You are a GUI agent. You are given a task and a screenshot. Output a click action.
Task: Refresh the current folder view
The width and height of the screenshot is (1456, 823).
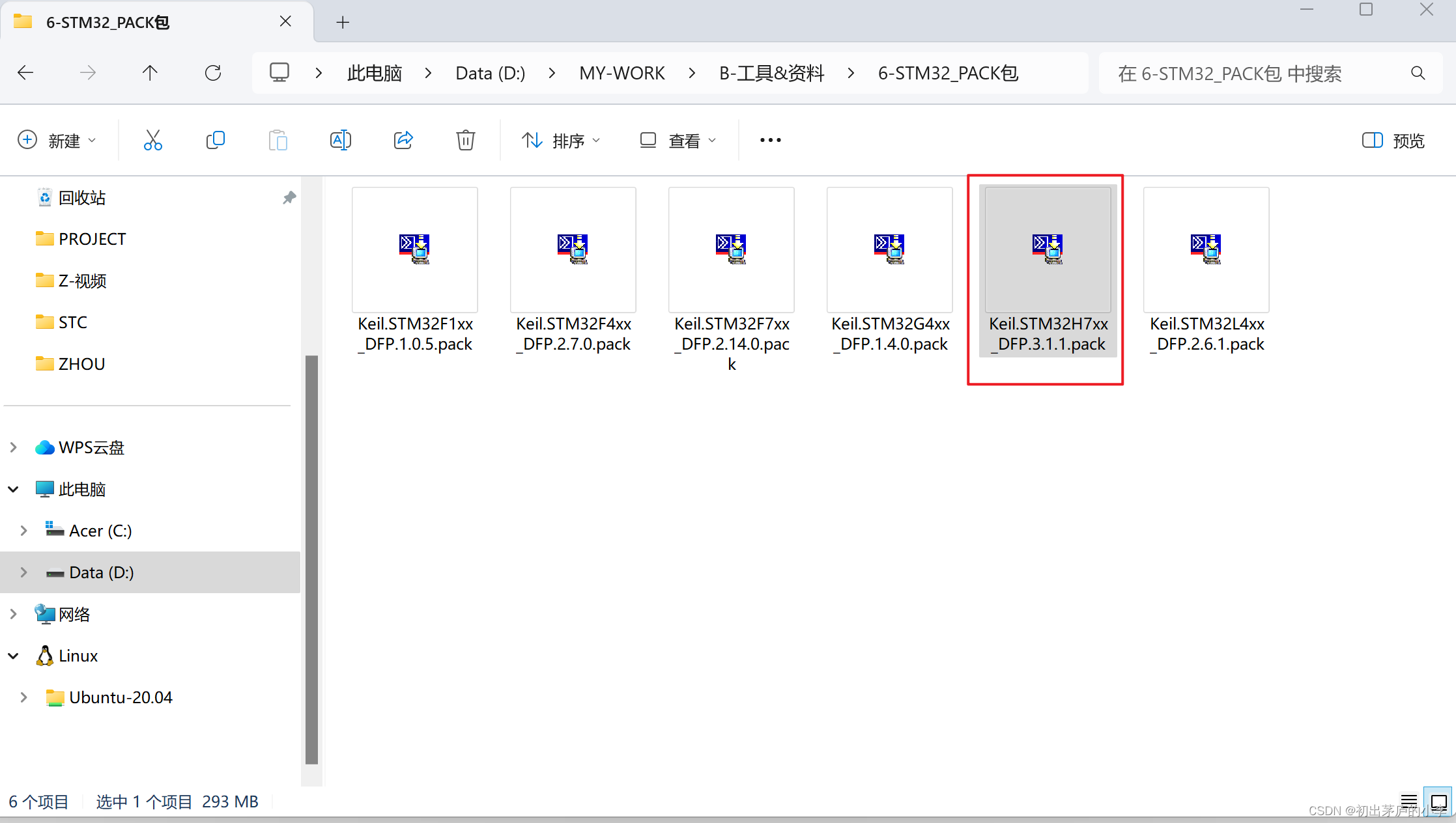pyautogui.click(x=213, y=72)
